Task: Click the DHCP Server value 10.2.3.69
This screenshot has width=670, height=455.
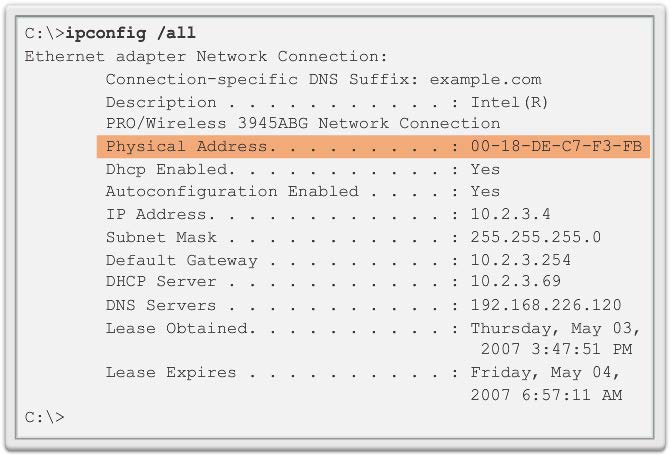Action: click(515, 282)
